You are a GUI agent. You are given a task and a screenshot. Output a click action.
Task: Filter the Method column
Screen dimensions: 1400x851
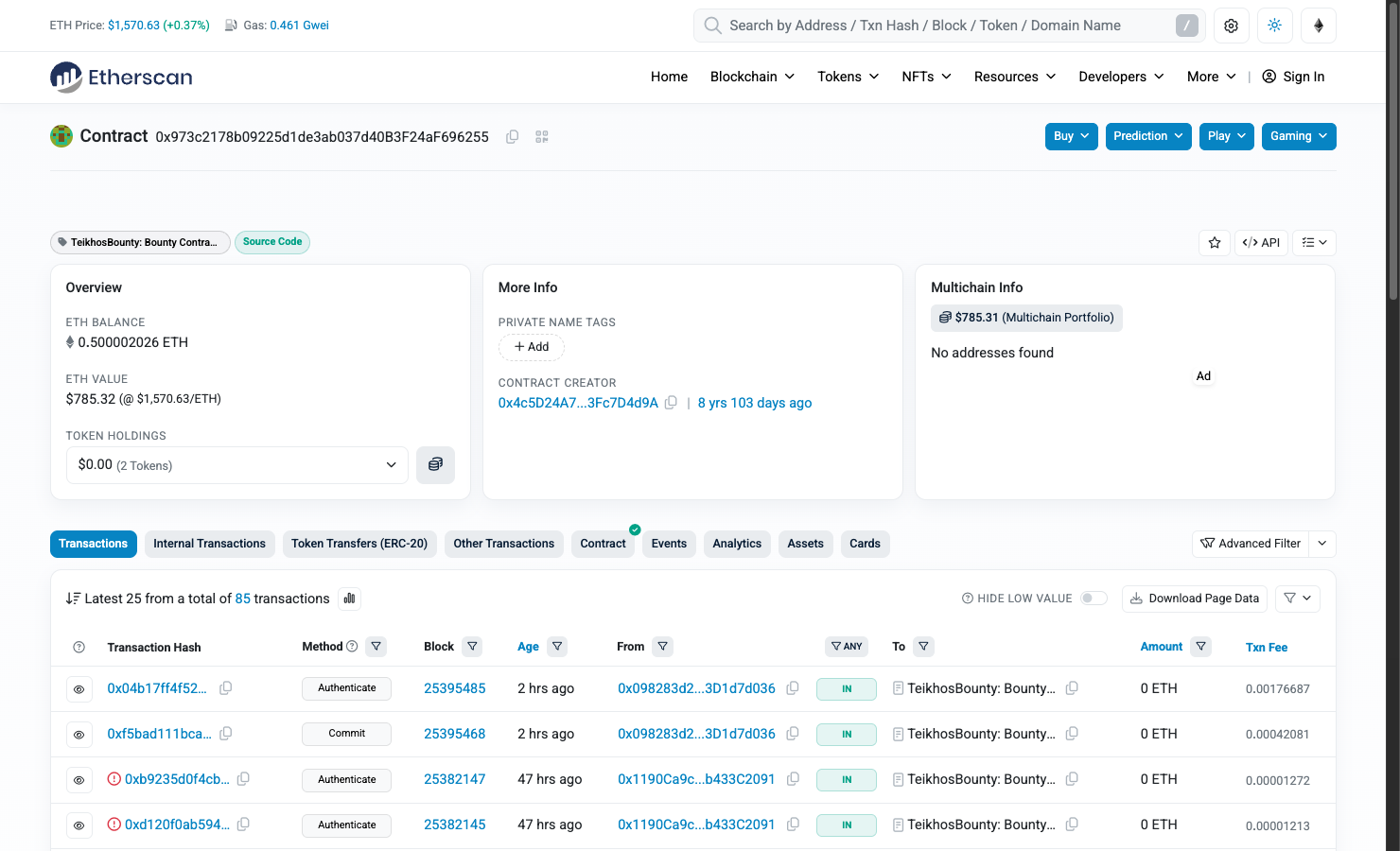tap(376, 647)
